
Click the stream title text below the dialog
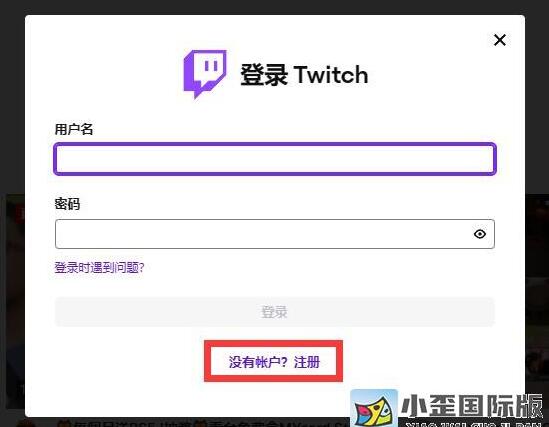pyautogui.click(x=203, y=422)
